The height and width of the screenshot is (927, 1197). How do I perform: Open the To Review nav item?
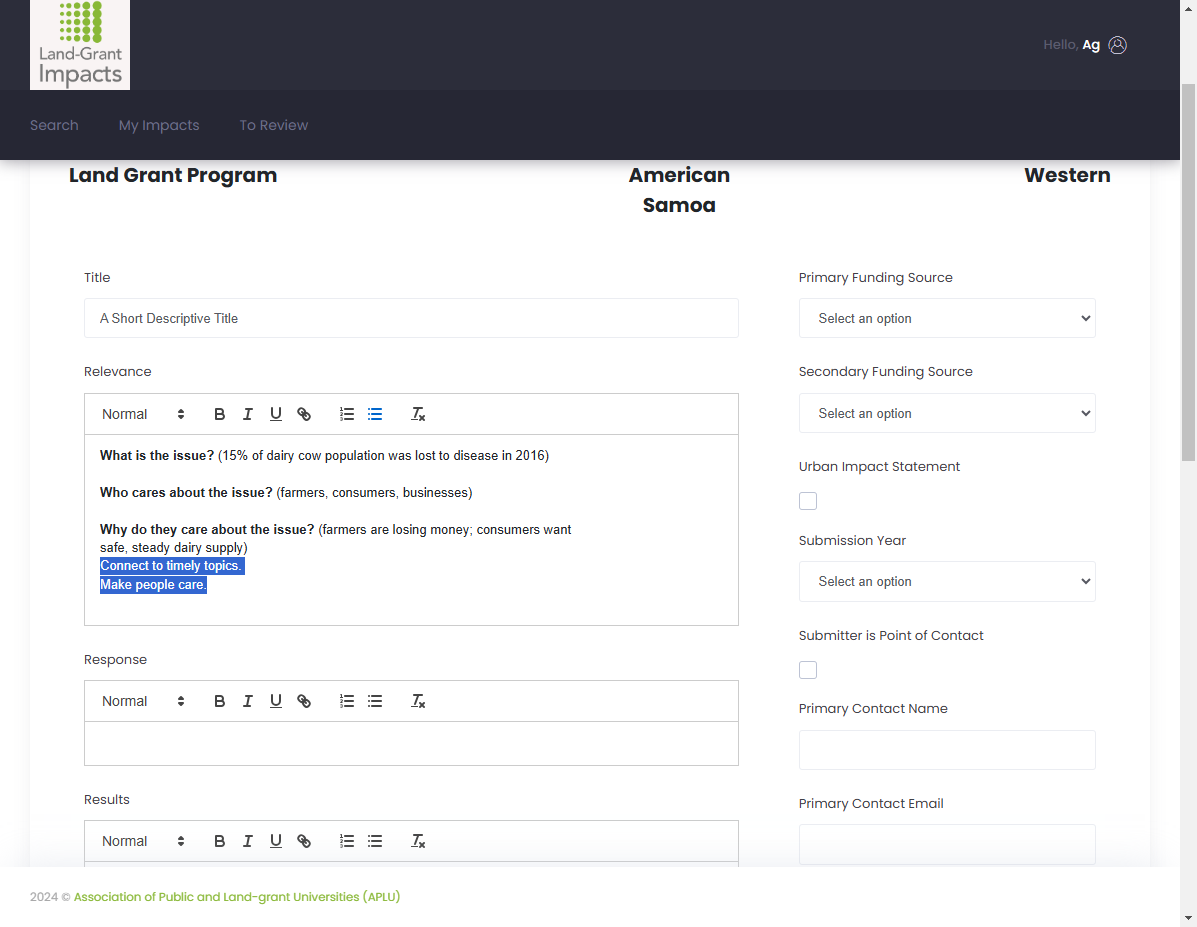click(274, 125)
